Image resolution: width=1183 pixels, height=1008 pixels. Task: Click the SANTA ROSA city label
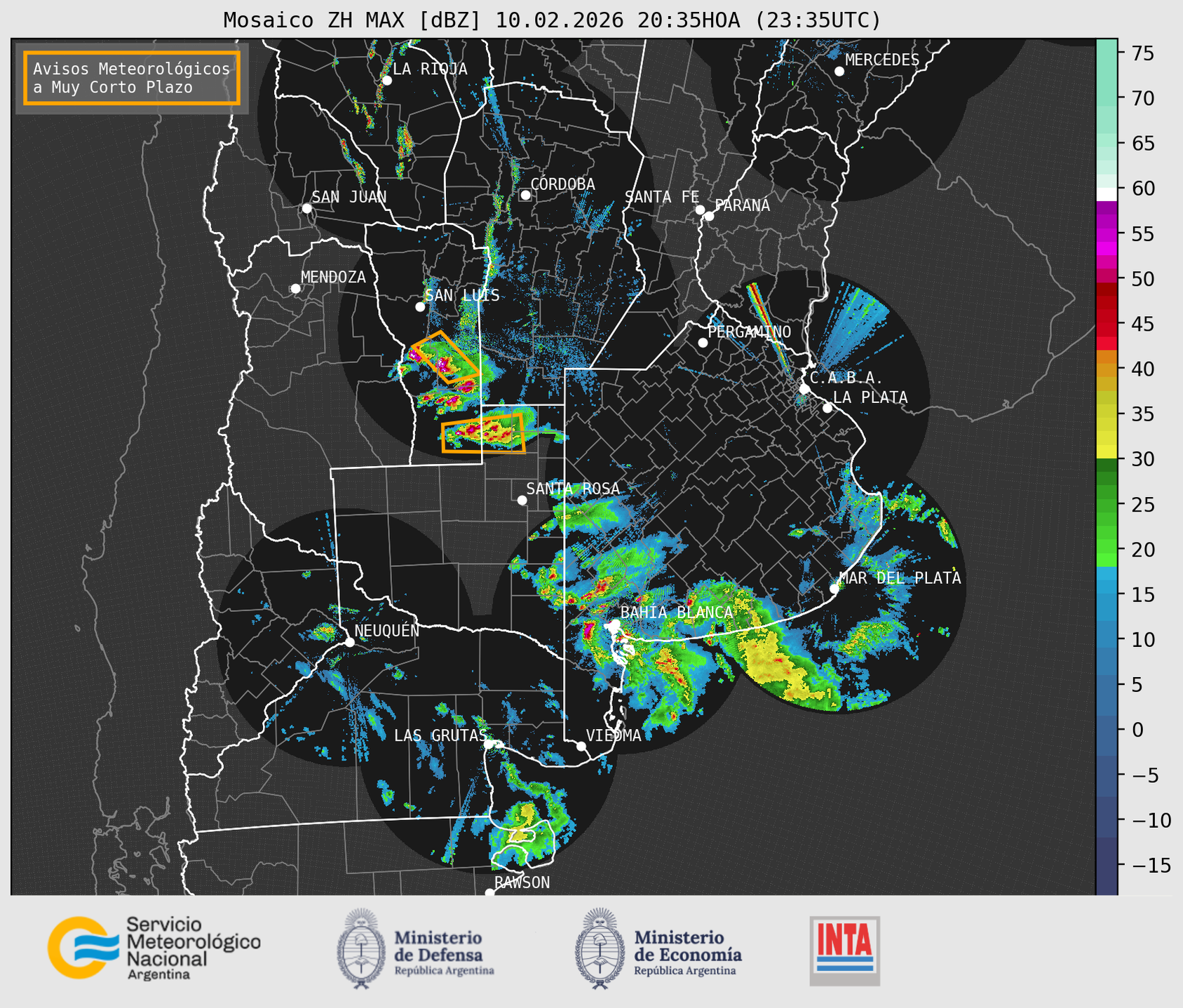pos(573,489)
